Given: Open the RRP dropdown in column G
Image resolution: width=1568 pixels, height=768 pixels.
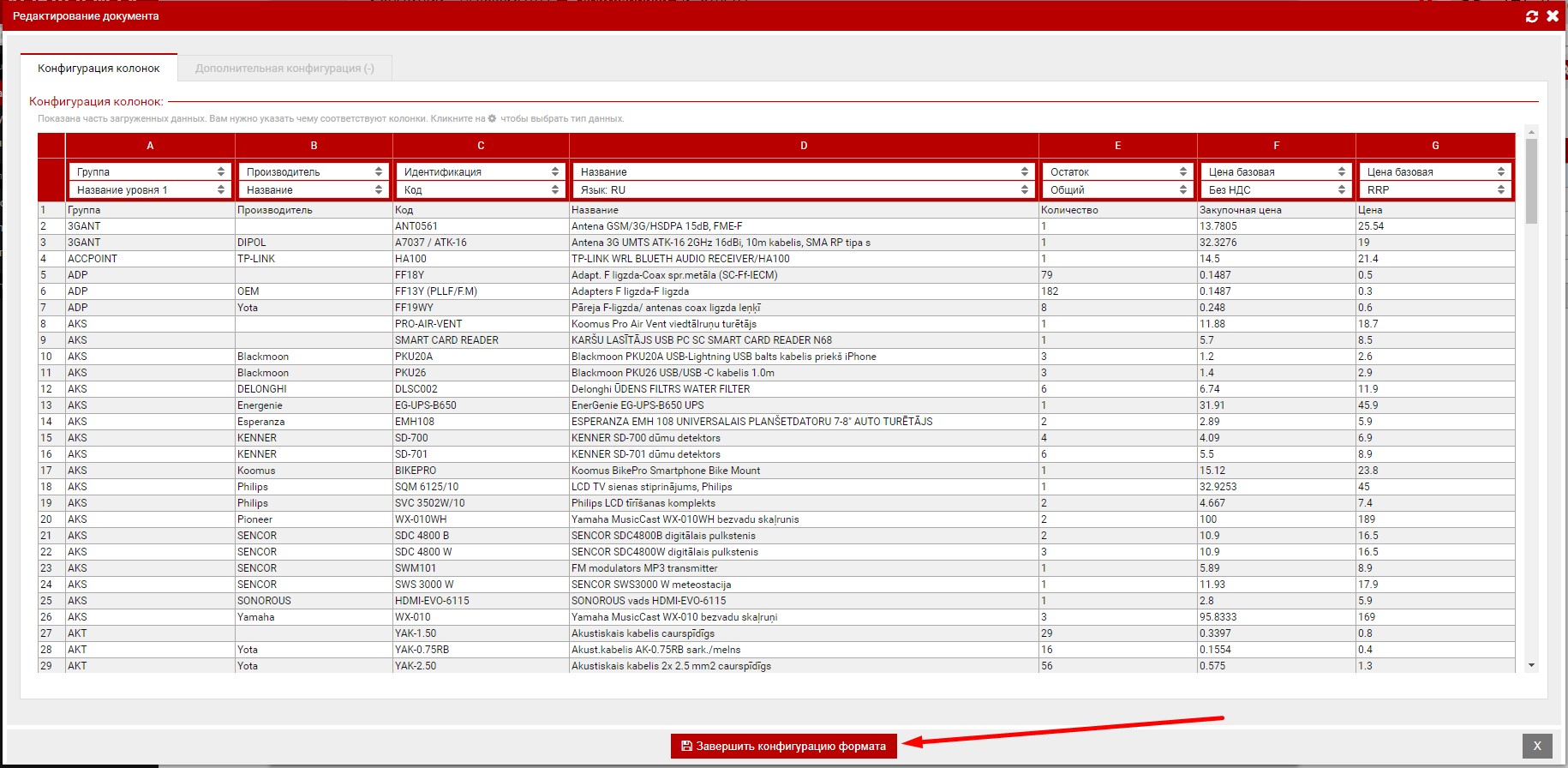Looking at the screenshot, I should 1435,189.
